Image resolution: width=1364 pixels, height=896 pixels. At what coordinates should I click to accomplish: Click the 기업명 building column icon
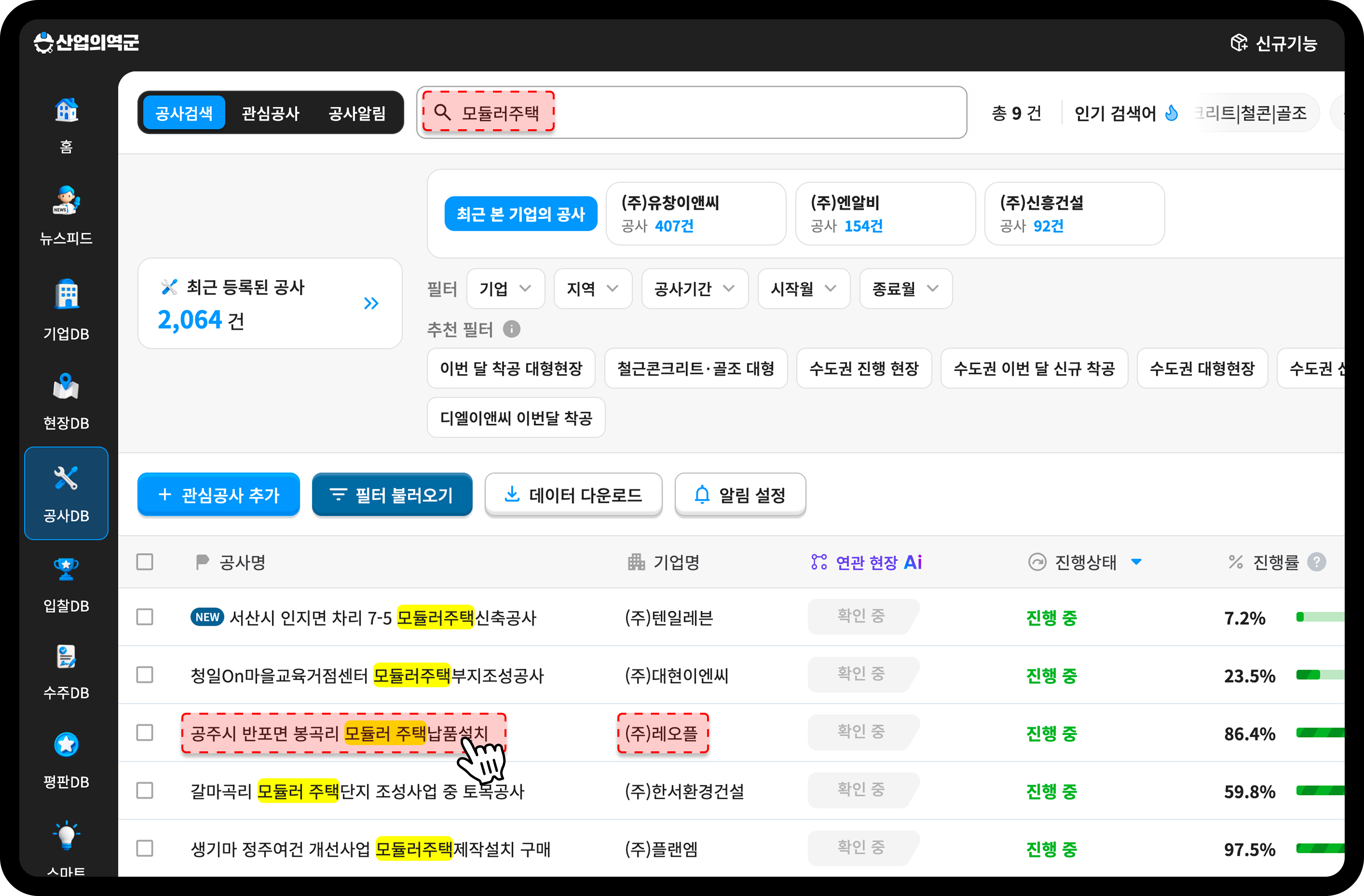[x=636, y=562]
